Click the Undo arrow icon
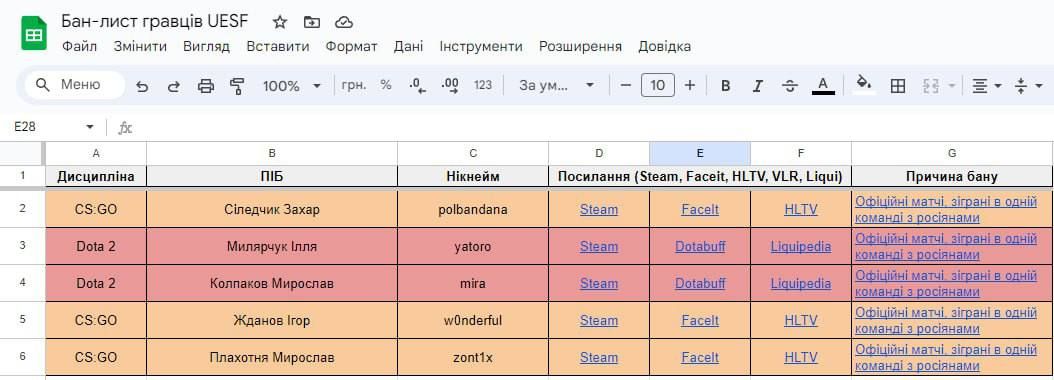Screen dimensions: 1054x380 [x=142, y=85]
